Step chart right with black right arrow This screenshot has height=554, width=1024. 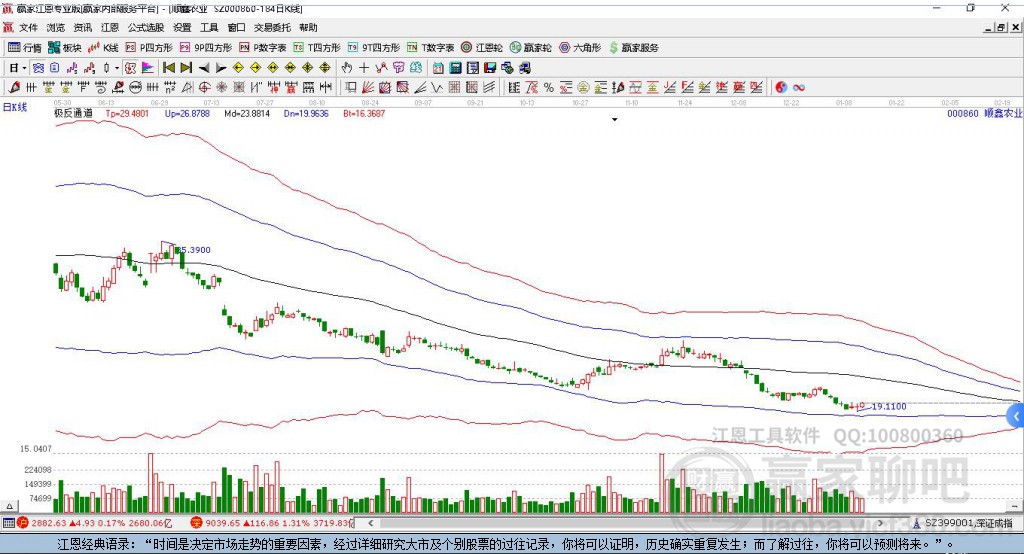(x=221, y=68)
